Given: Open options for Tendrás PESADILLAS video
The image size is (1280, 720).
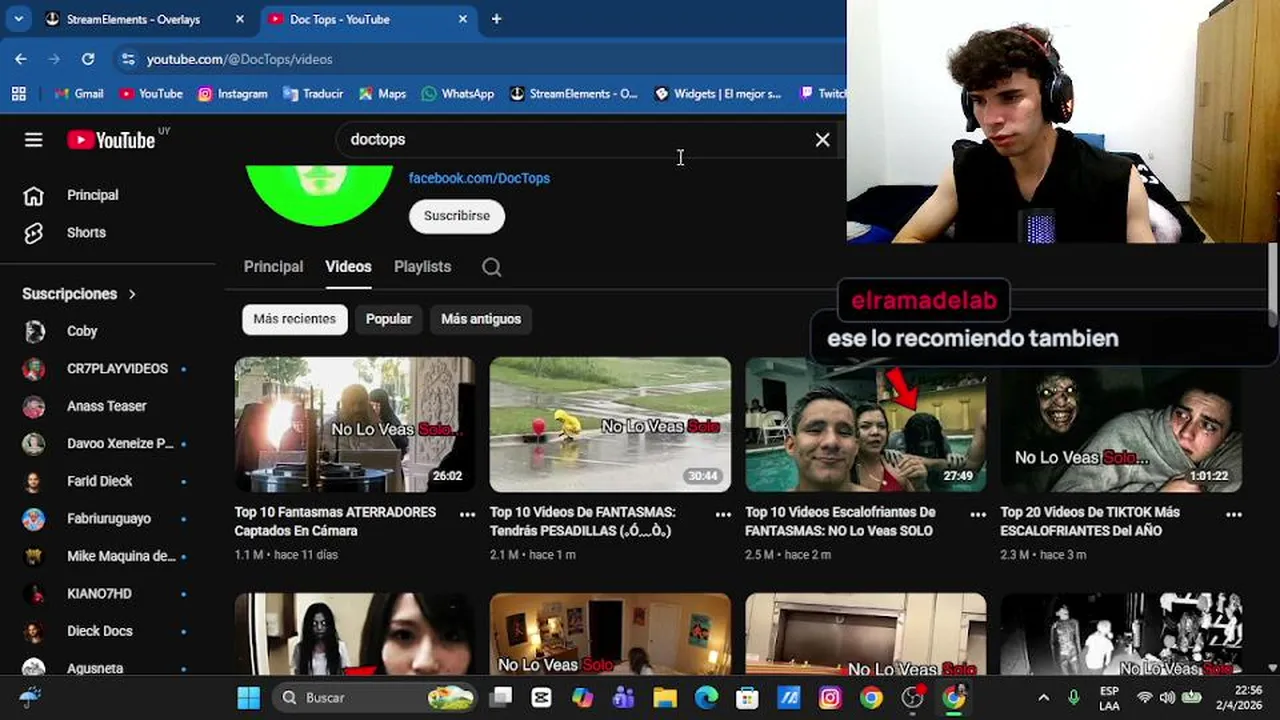Looking at the screenshot, I should pos(723,514).
